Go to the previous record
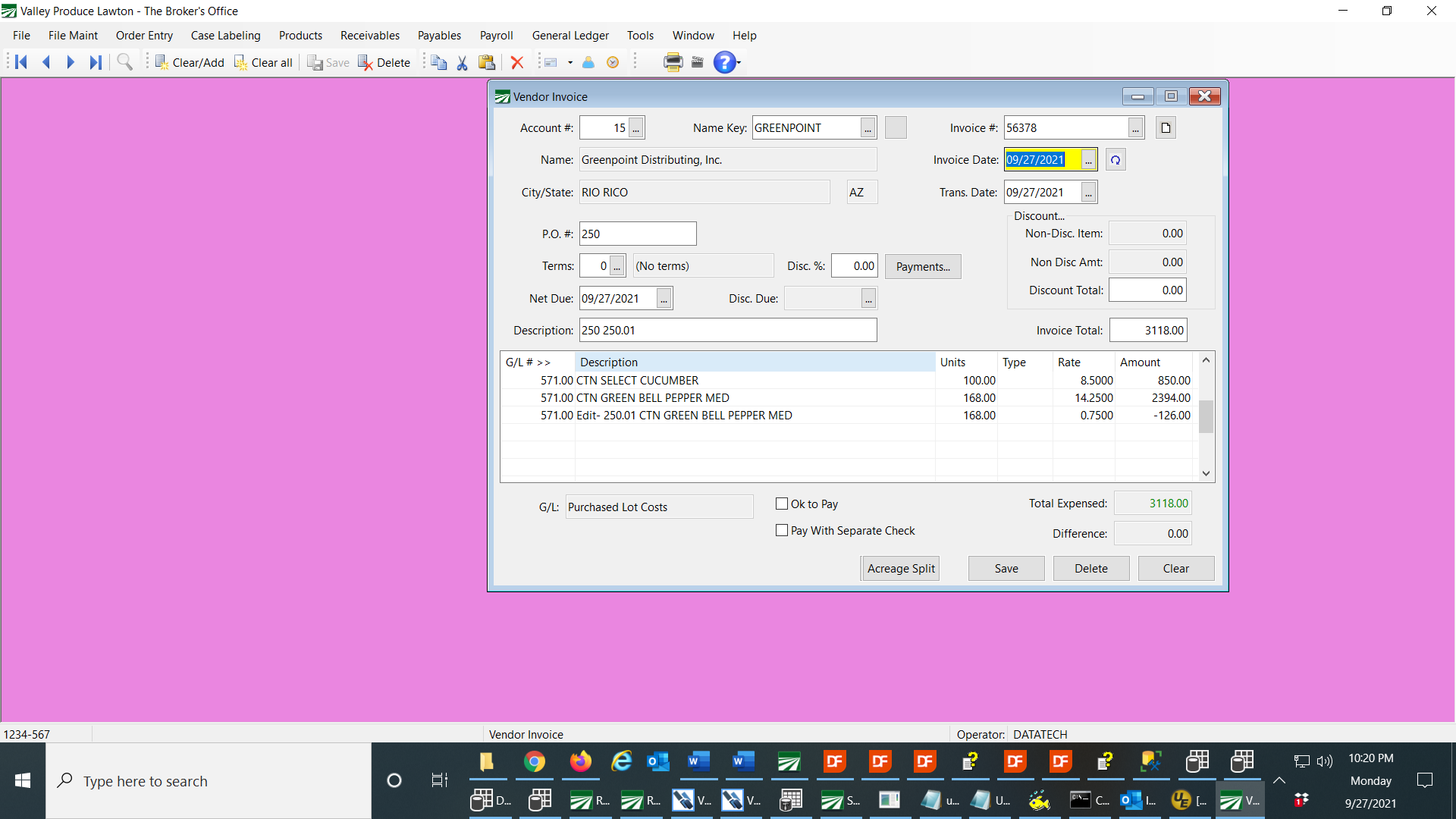Viewport: 1456px width, 819px height. (x=46, y=62)
